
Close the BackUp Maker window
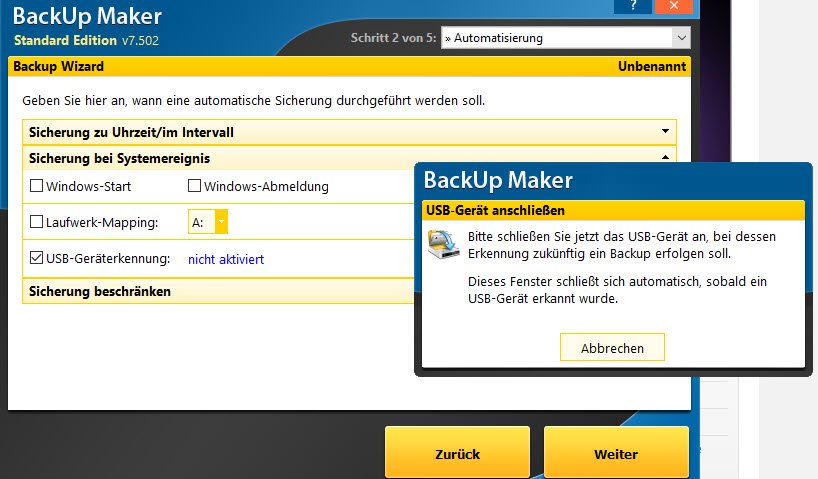click(x=673, y=6)
